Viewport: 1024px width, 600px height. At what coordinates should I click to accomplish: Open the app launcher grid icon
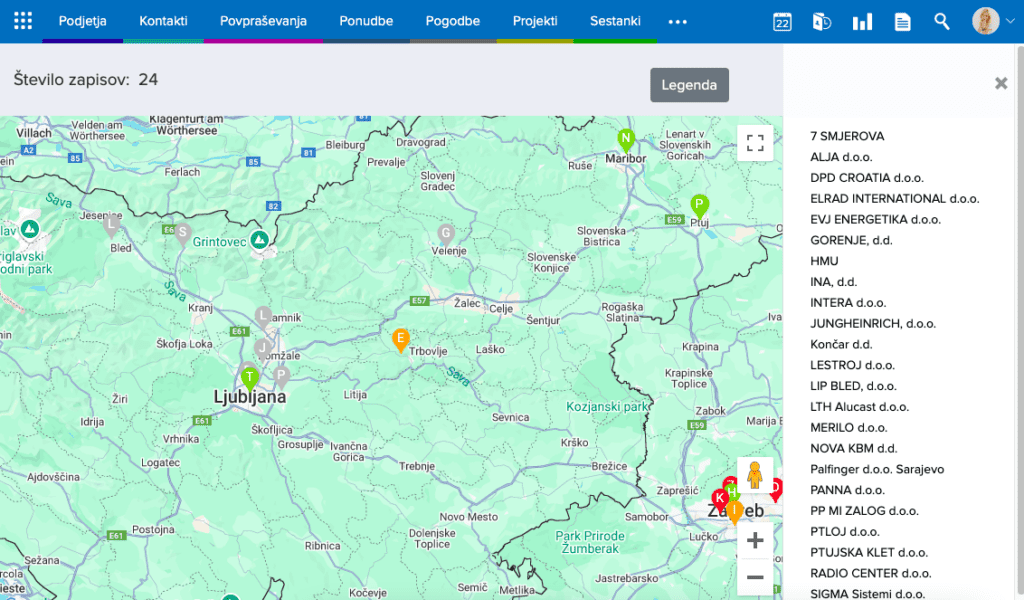(x=23, y=21)
